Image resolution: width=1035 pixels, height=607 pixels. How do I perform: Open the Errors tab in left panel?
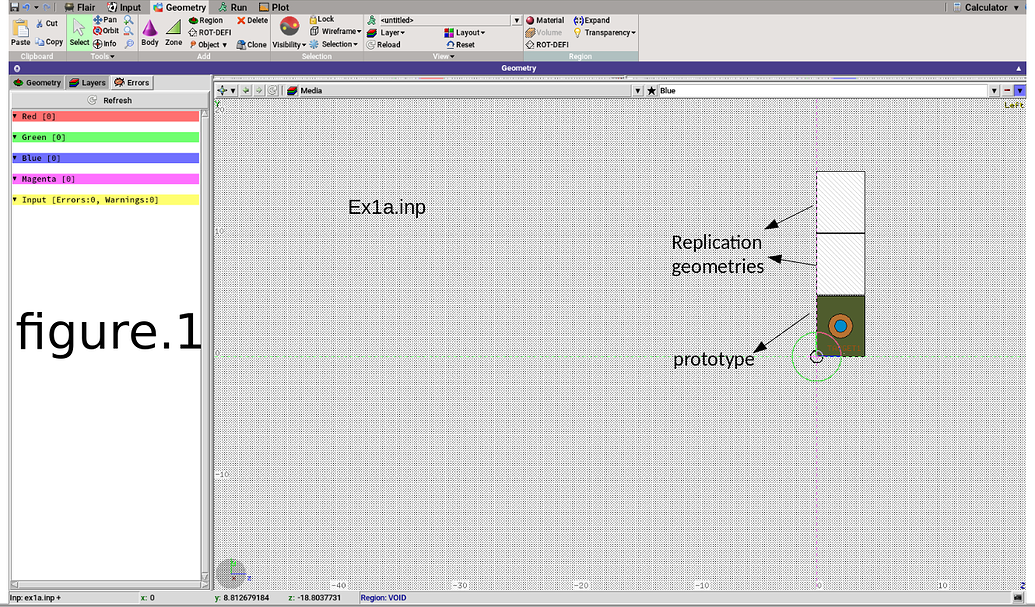click(x=131, y=83)
